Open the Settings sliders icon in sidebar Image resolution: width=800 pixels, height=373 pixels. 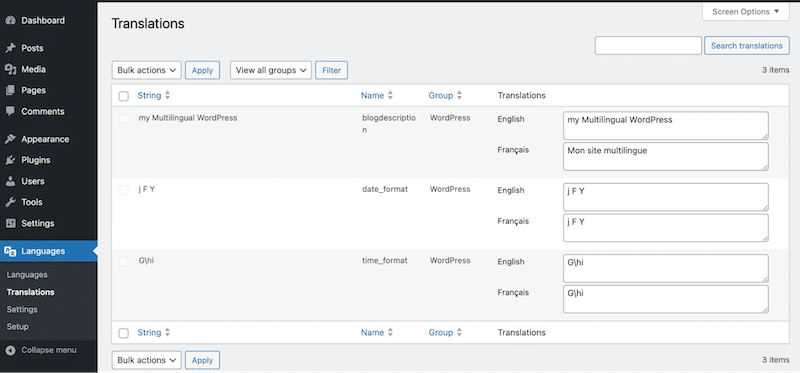pyautogui.click(x=10, y=223)
